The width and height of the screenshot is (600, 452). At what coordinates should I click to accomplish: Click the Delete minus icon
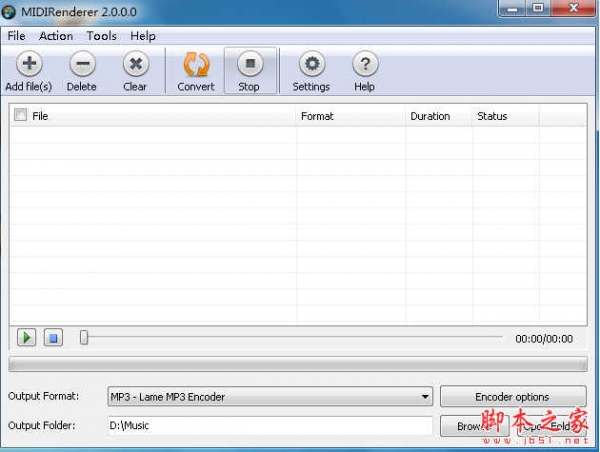(82, 64)
